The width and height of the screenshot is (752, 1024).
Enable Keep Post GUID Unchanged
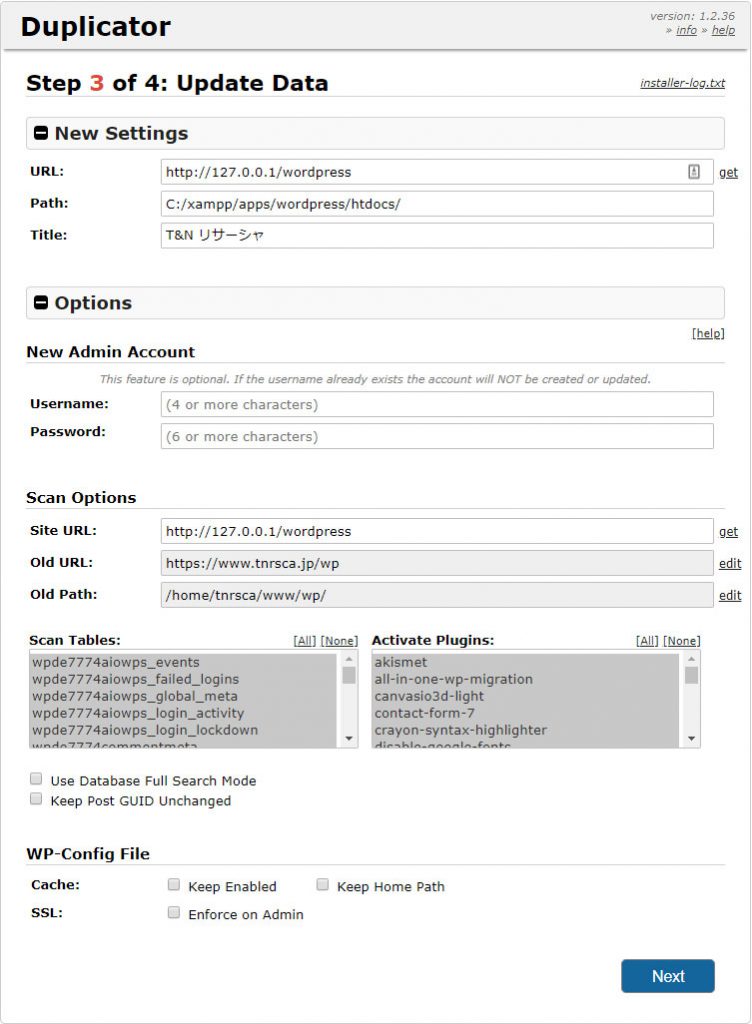pyautogui.click(x=37, y=799)
